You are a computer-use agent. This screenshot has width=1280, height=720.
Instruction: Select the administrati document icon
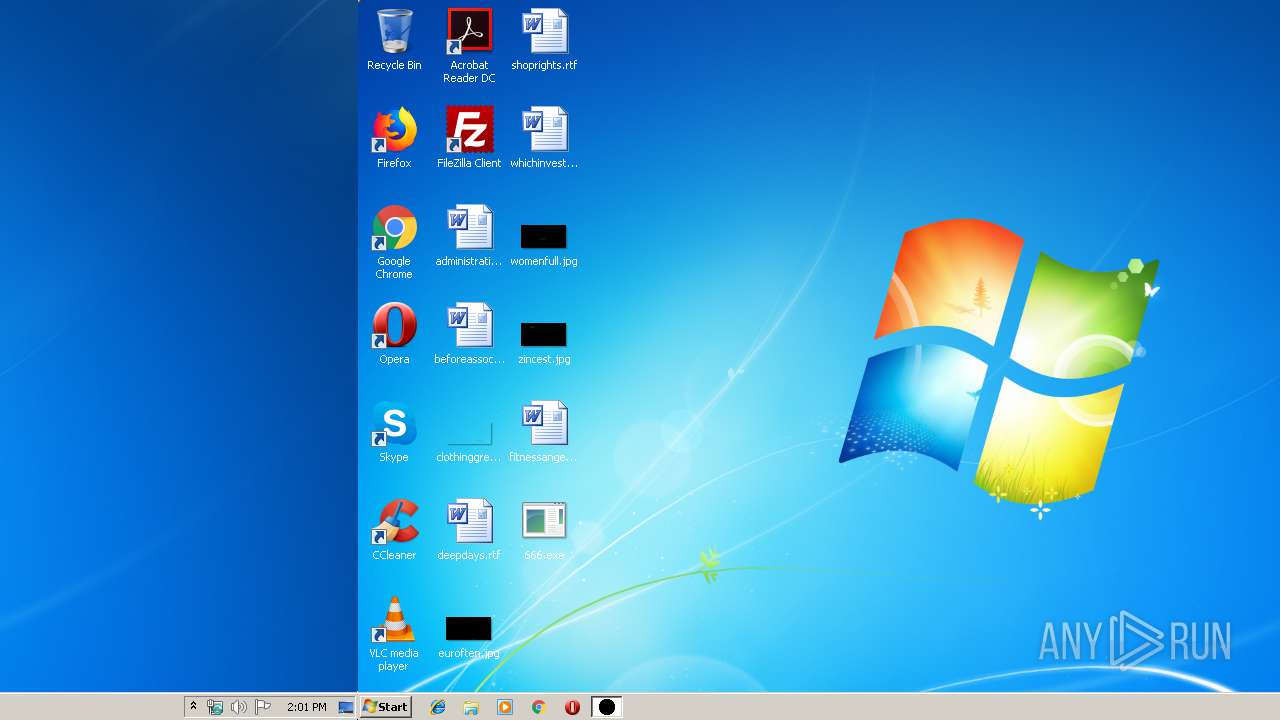tap(469, 236)
